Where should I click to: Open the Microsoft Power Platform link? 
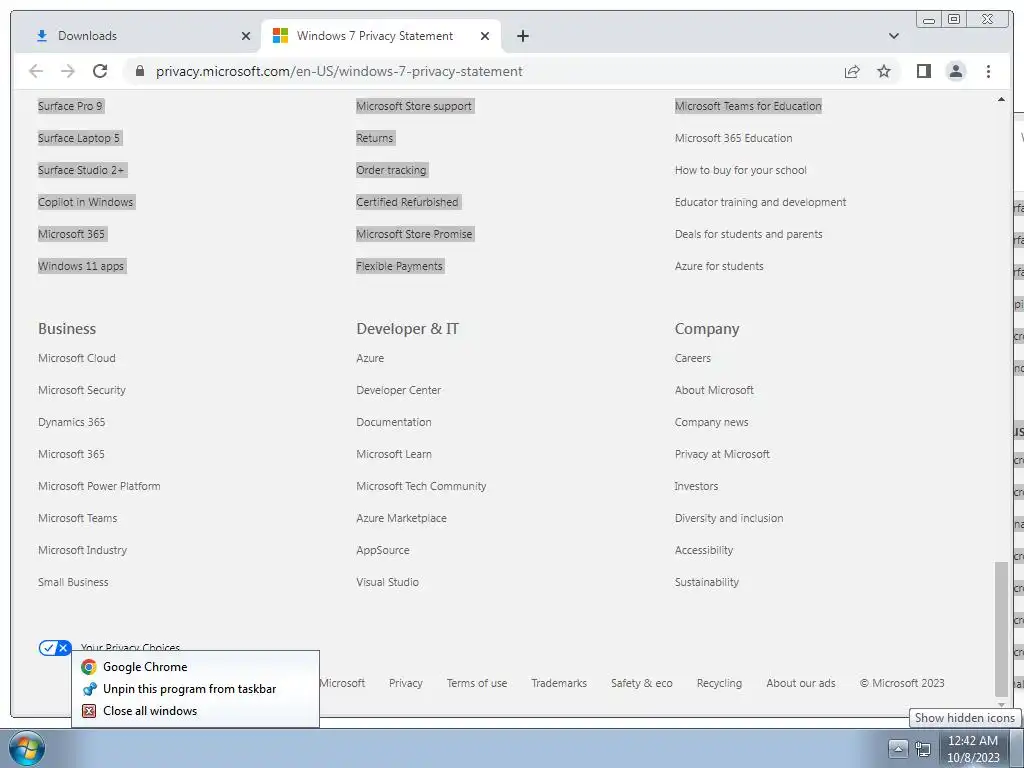click(99, 486)
